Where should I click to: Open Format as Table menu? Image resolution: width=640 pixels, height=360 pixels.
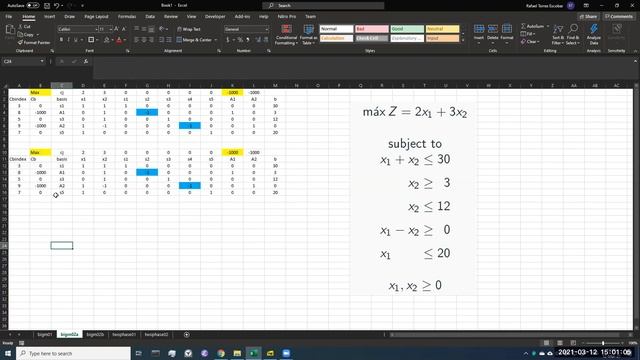[x=308, y=34]
